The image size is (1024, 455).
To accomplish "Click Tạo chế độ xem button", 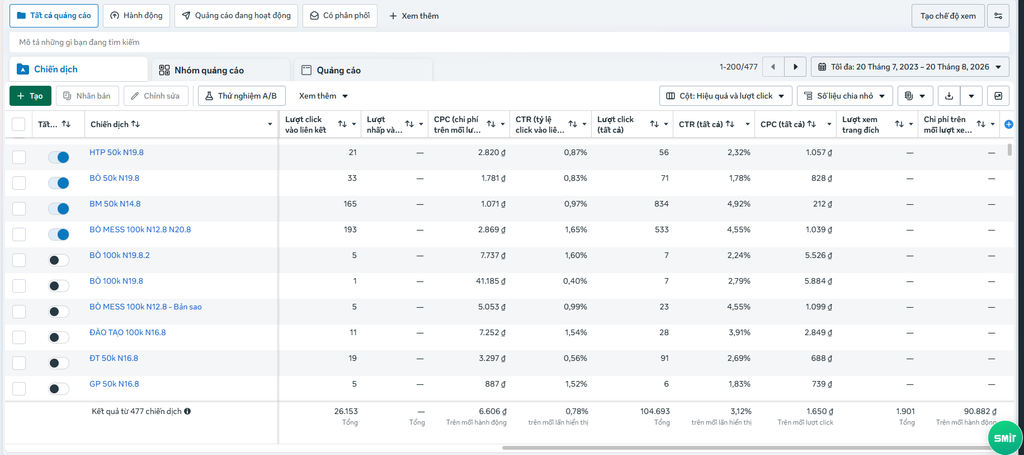I will coord(948,16).
